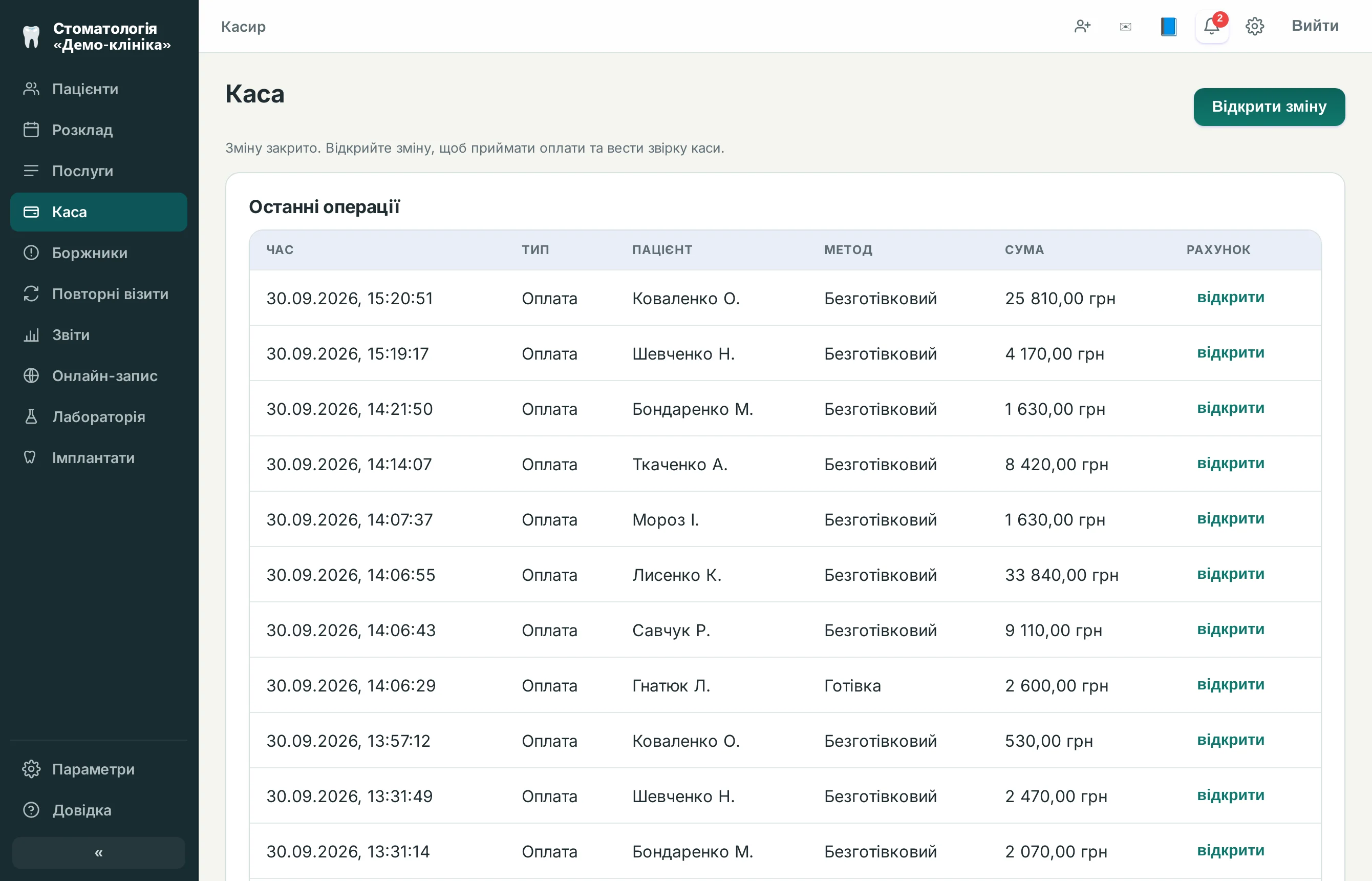The height and width of the screenshot is (881, 1372).
Task: Open the header settings gear icon
Action: point(1255,26)
